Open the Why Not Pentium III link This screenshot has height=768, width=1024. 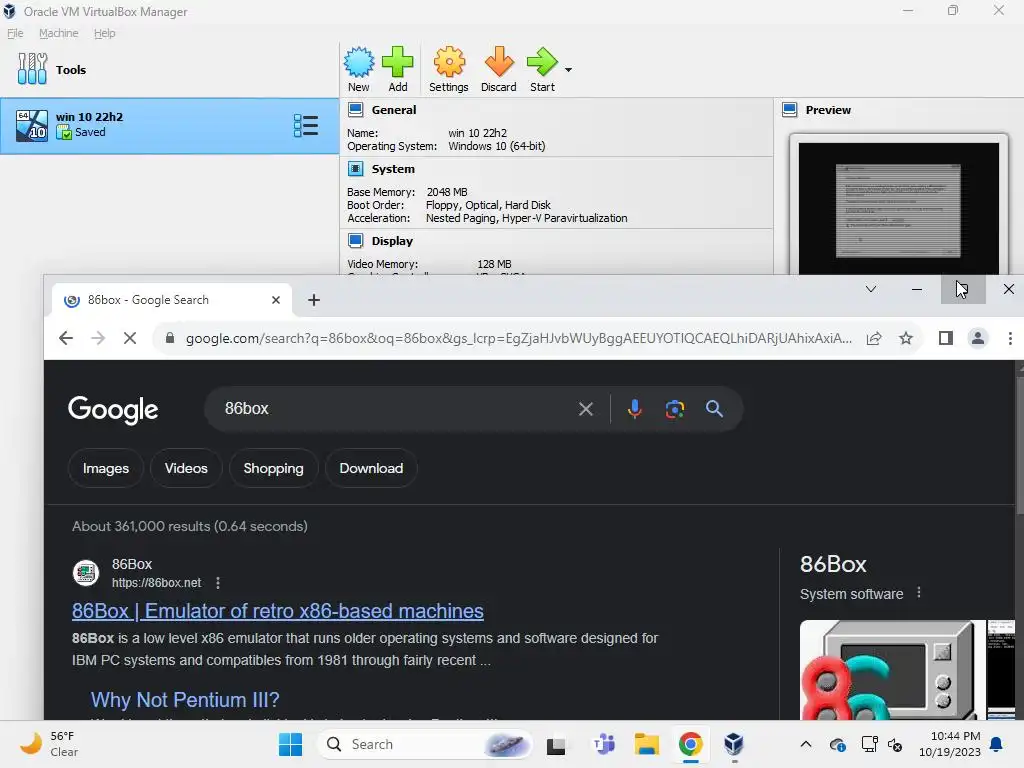[x=185, y=700]
